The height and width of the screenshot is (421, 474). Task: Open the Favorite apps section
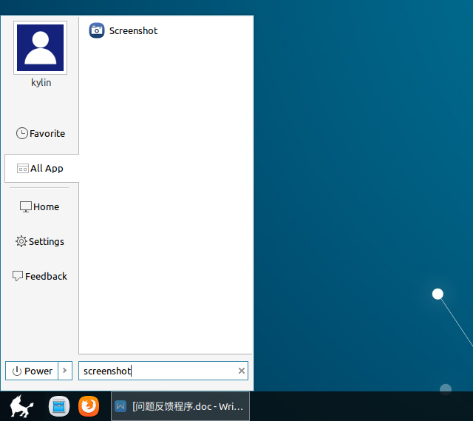(x=40, y=134)
